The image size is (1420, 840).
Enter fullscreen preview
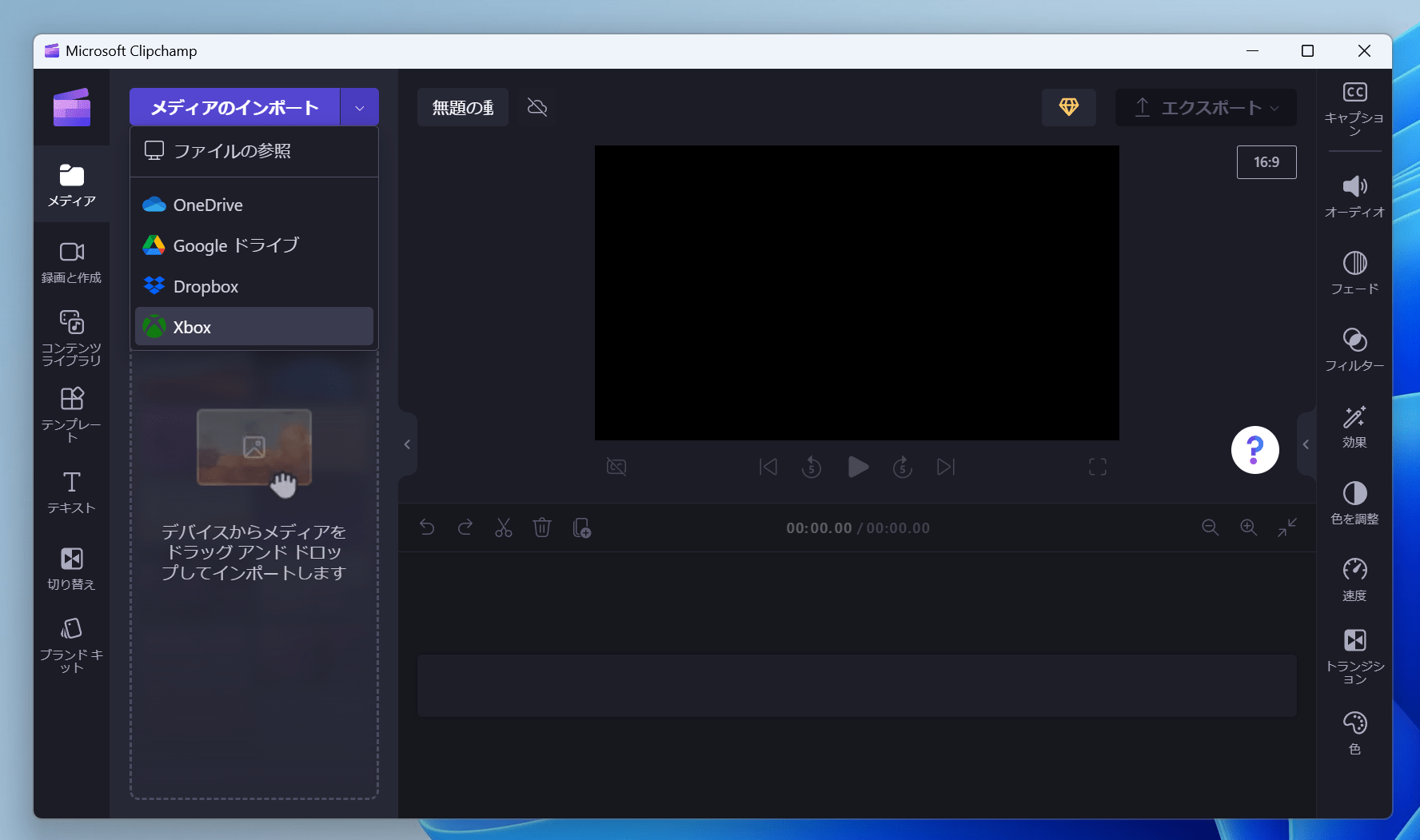click(x=1098, y=467)
